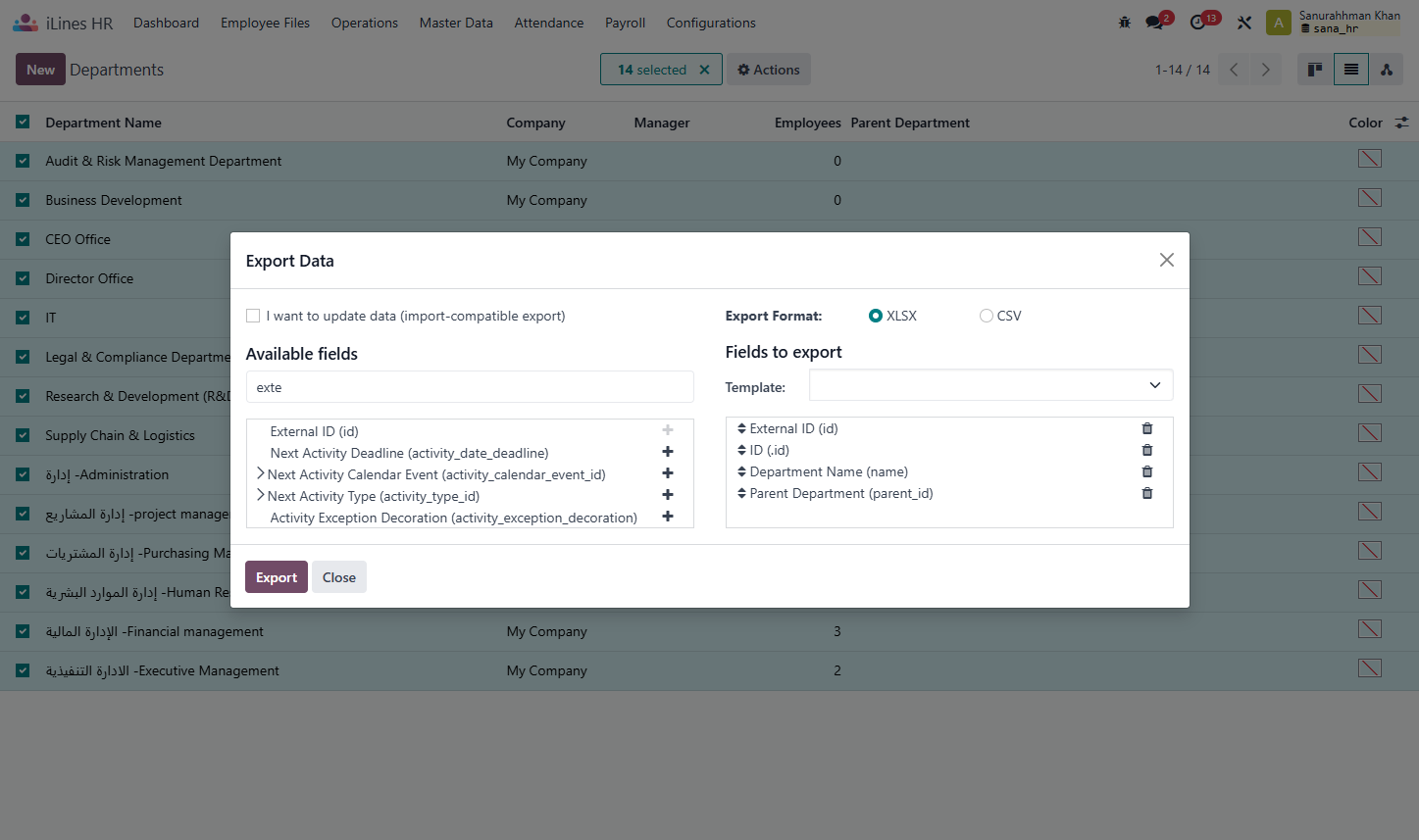
Task: Uncheck the Business Development row checkbox
Action: [x=23, y=200]
